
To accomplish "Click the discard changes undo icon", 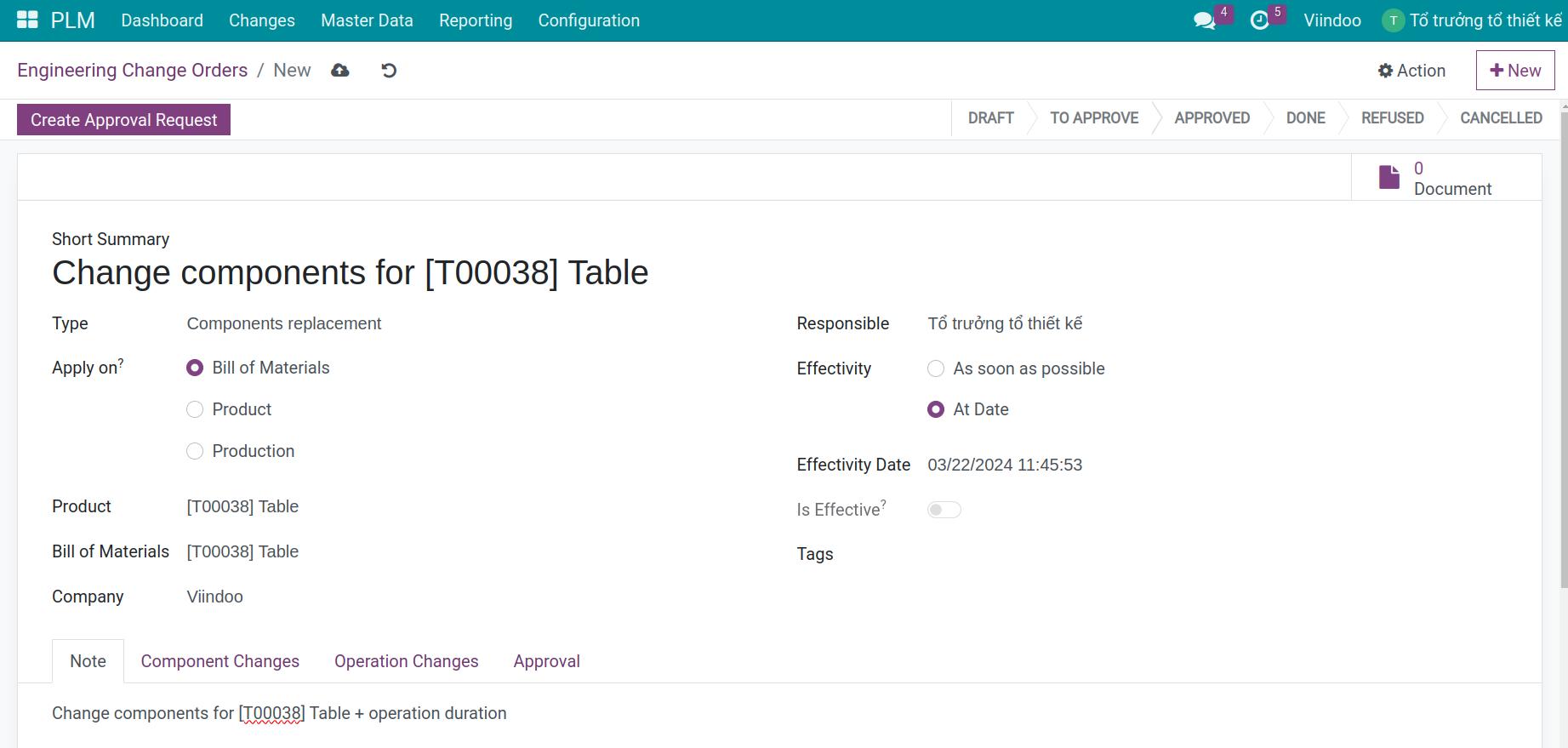I will (389, 71).
